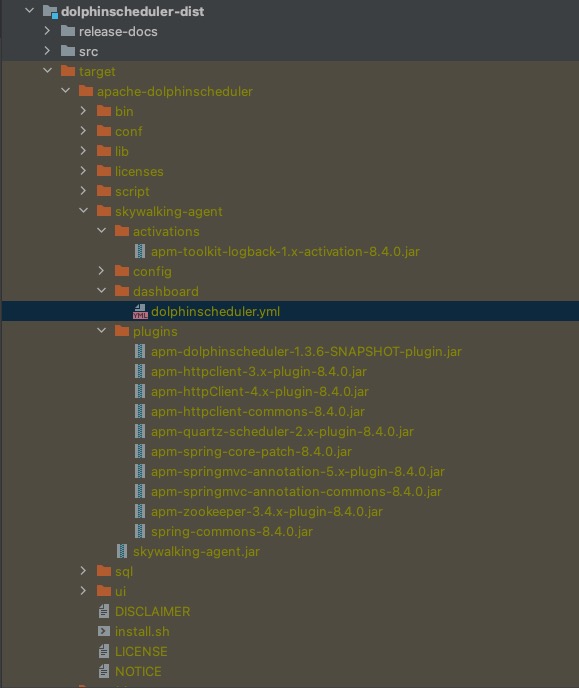Click the script folder icon
The image size is (579, 688).
tap(104, 191)
